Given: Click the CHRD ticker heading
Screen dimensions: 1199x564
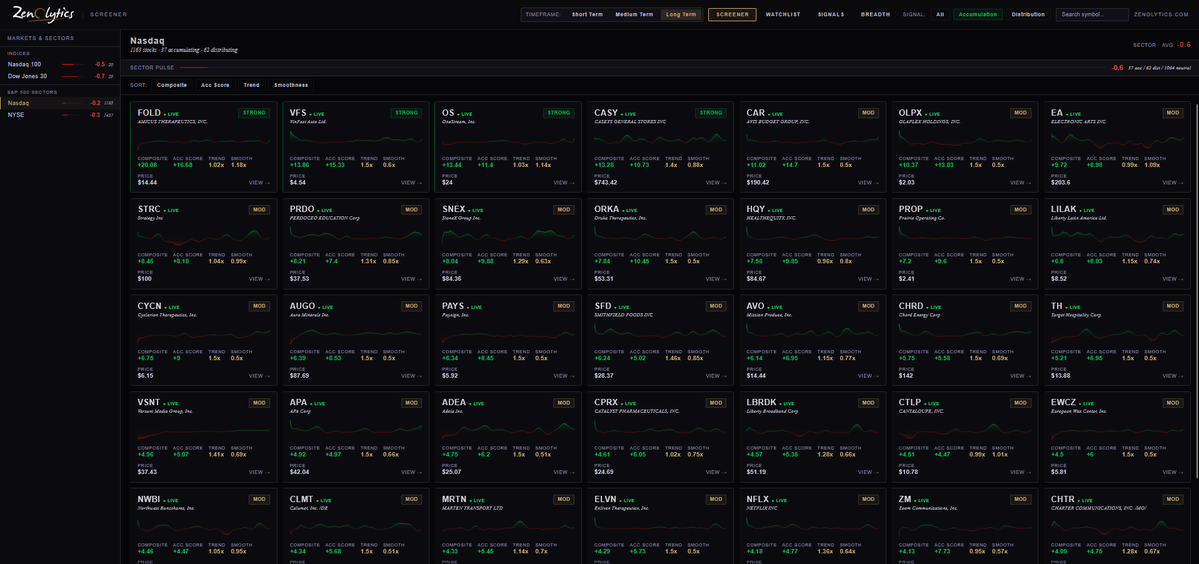Looking at the screenshot, I should click(x=911, y=306).
